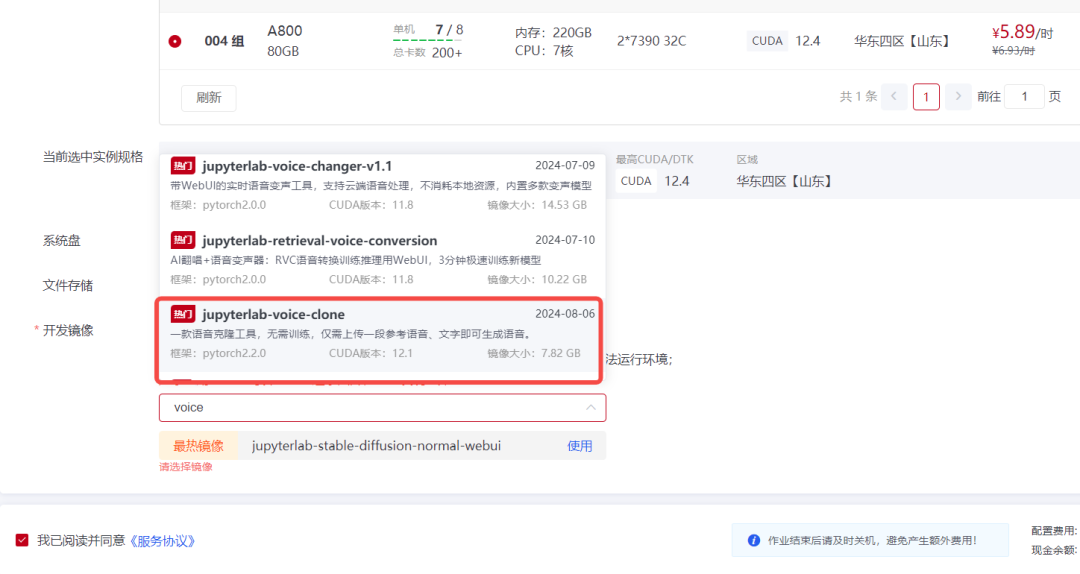This screenshot has width=1080, height=574.
Task: Go to next page arrow
Action: [x=958, y=96]
